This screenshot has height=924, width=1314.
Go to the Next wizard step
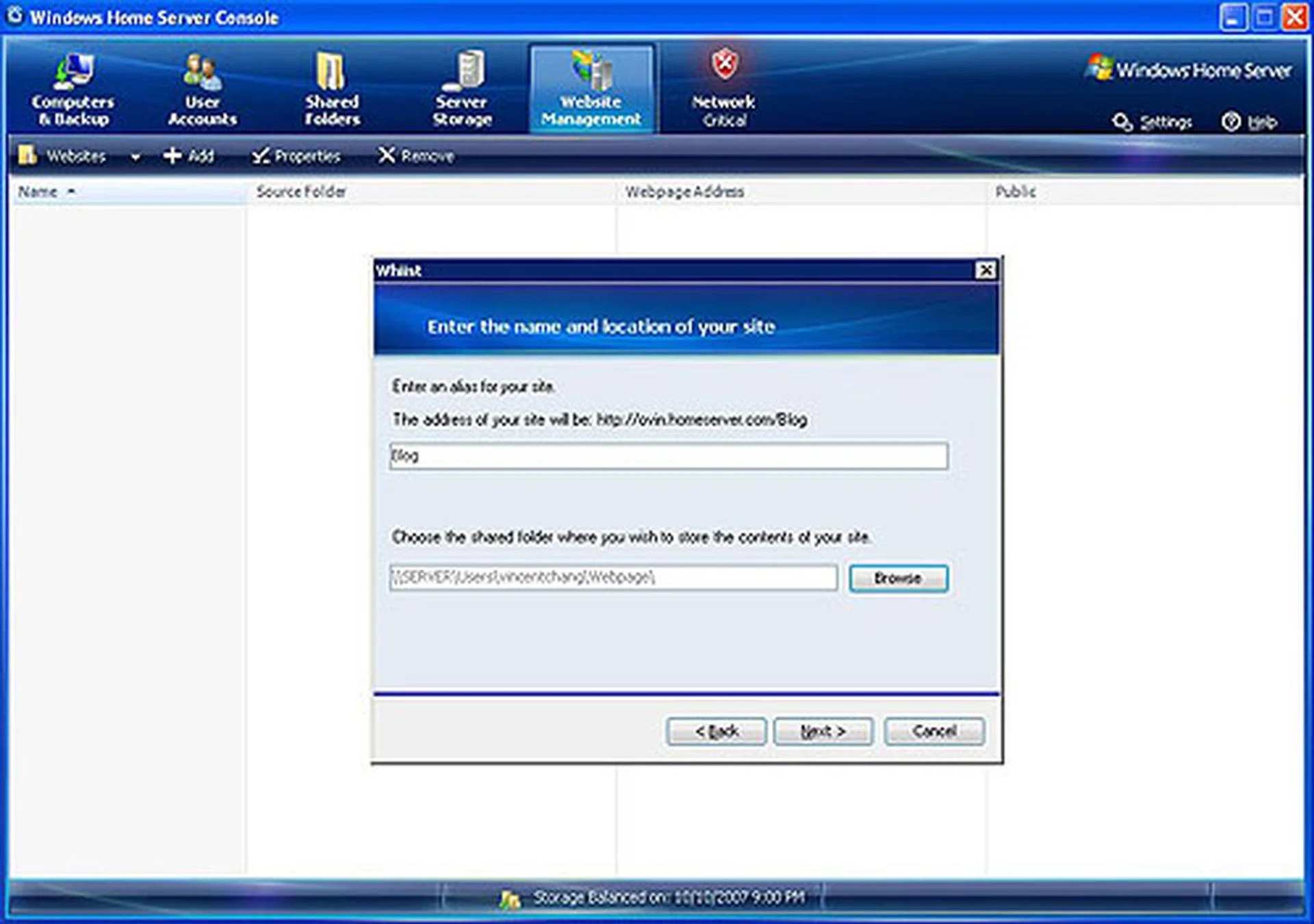pos(823,732)
